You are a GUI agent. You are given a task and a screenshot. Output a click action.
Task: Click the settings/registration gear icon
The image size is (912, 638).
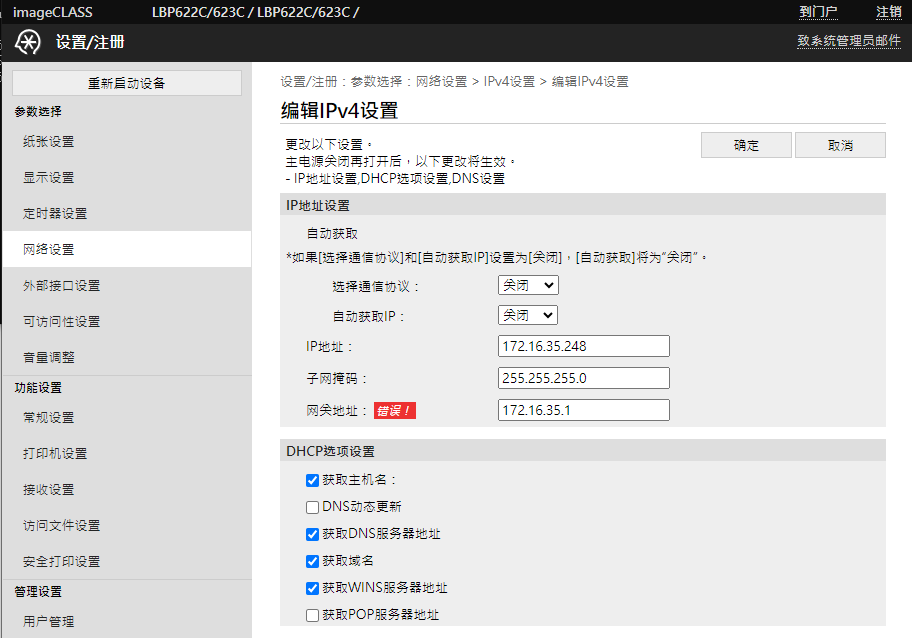27,42
